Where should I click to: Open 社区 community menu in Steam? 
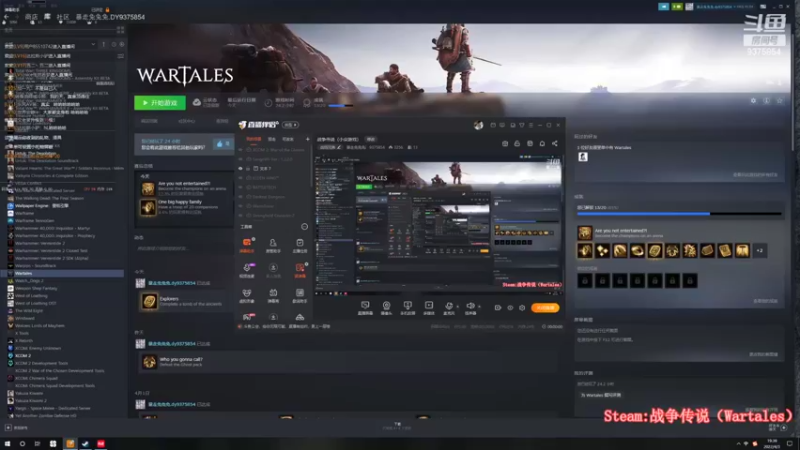tap(63, 17)
